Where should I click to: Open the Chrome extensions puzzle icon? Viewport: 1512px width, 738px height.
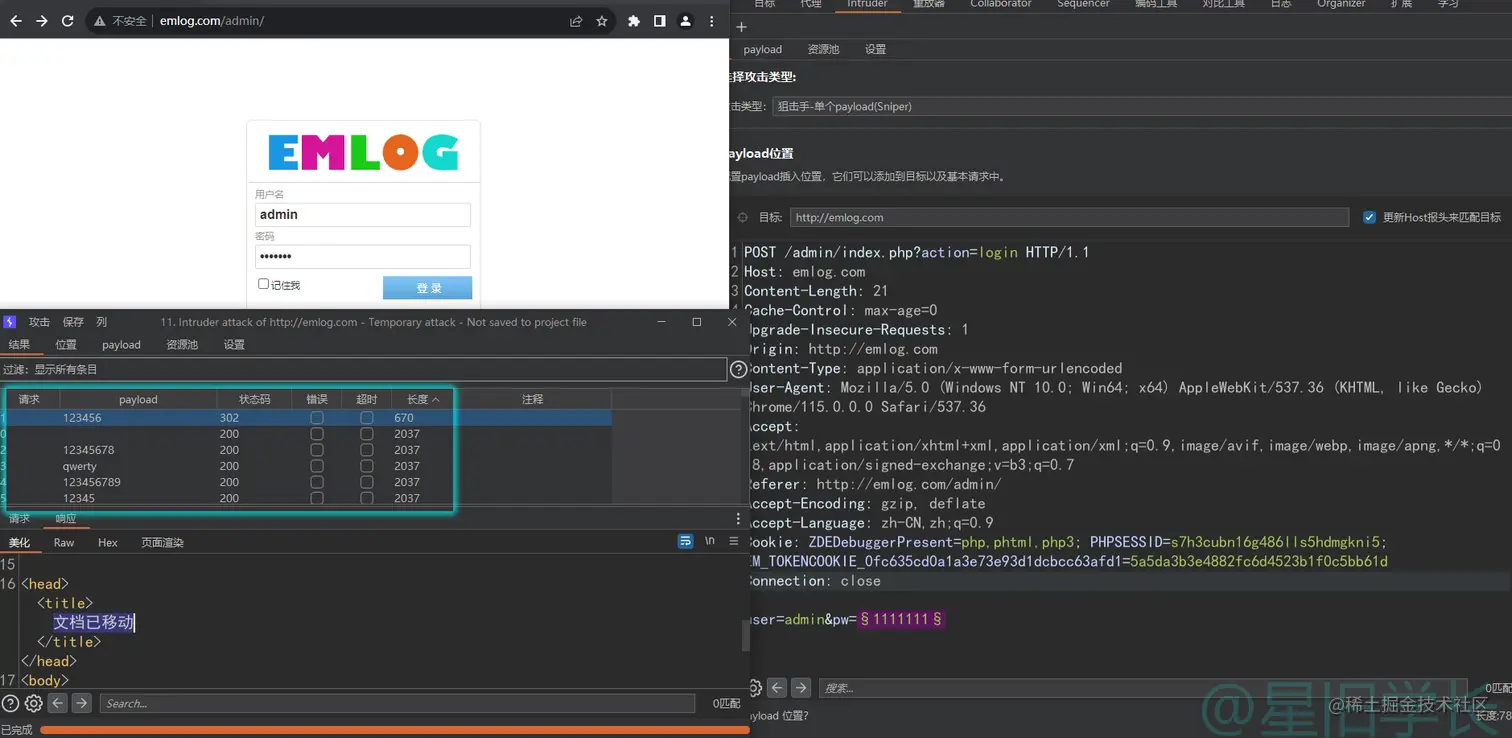point(634,21)
